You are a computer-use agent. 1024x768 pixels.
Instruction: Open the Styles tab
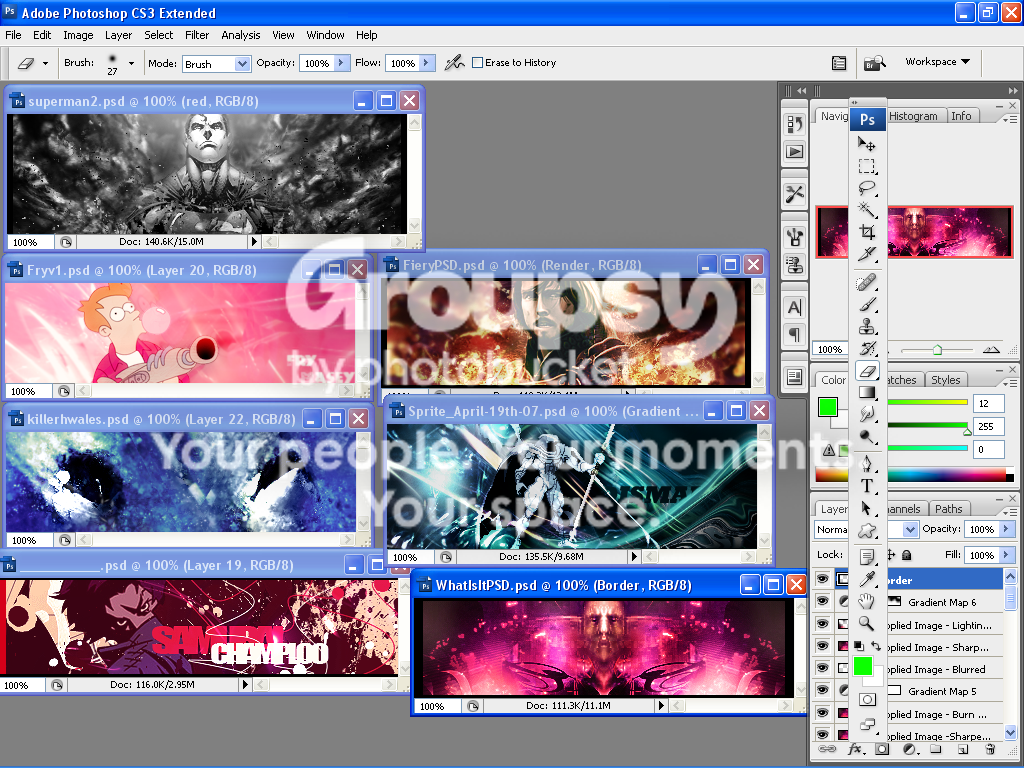[x=946, y=380]
